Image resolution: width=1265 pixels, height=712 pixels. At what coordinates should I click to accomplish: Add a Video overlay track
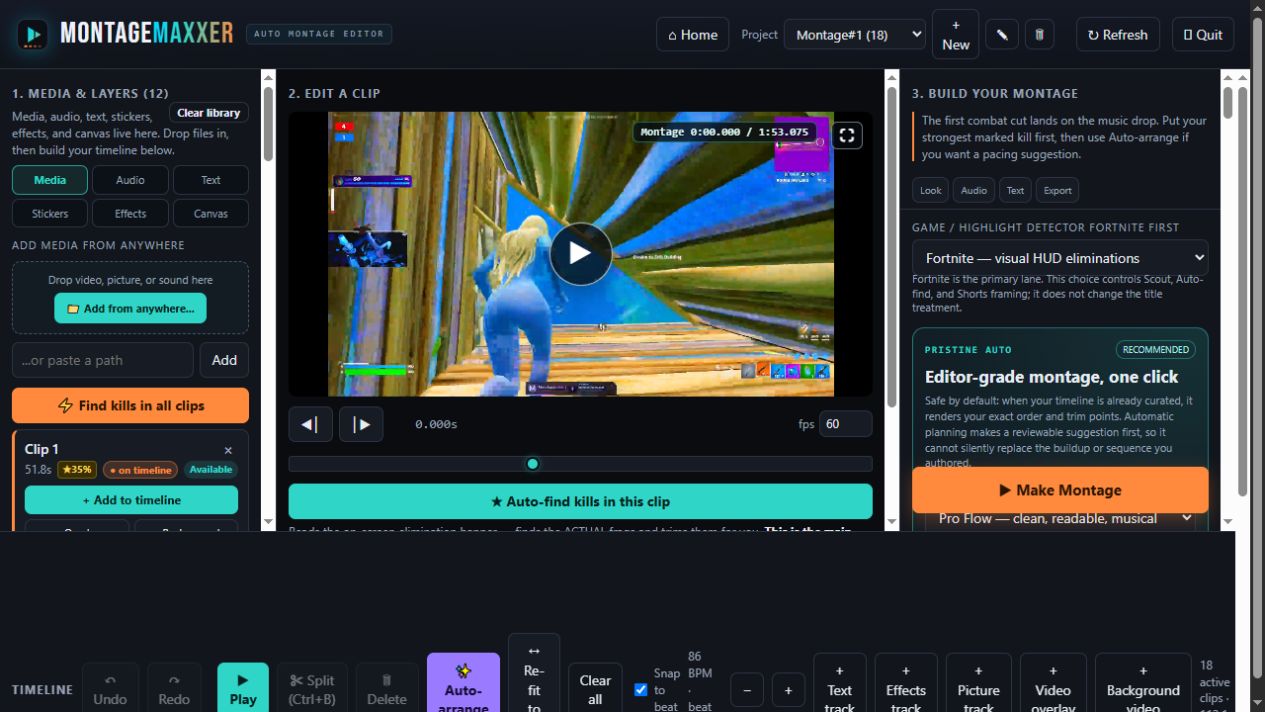coord(1053,685)
